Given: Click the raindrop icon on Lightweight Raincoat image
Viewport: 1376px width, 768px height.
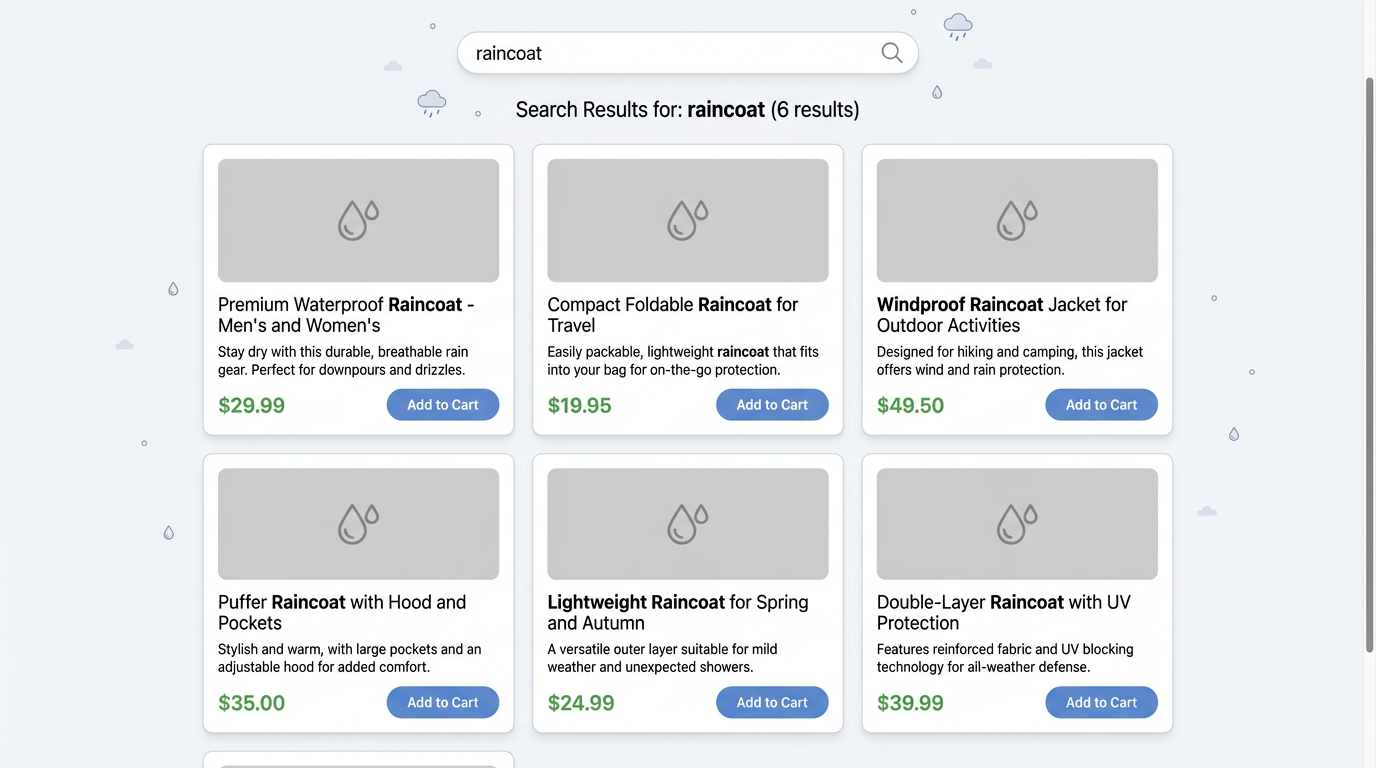Looking at the screenshot, I should click(x=687, y=522).
